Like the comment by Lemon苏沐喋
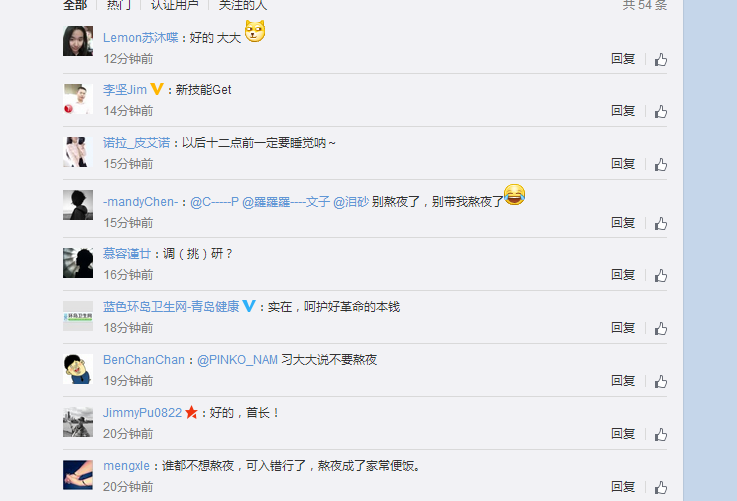737x501 pixels. 661,60
